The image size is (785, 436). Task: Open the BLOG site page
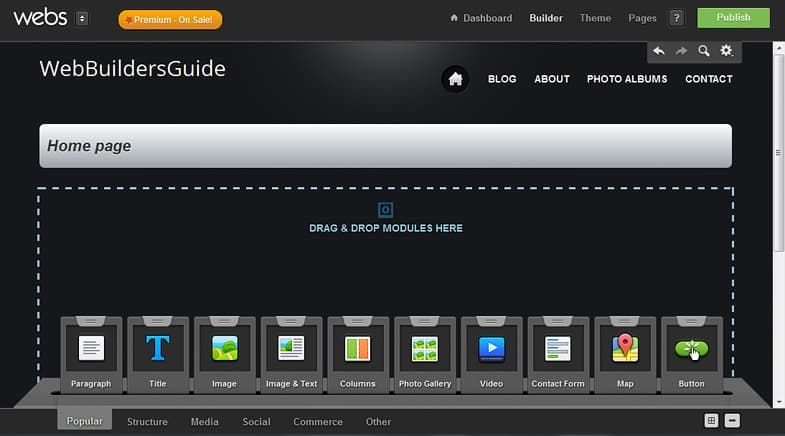[502, 79]
